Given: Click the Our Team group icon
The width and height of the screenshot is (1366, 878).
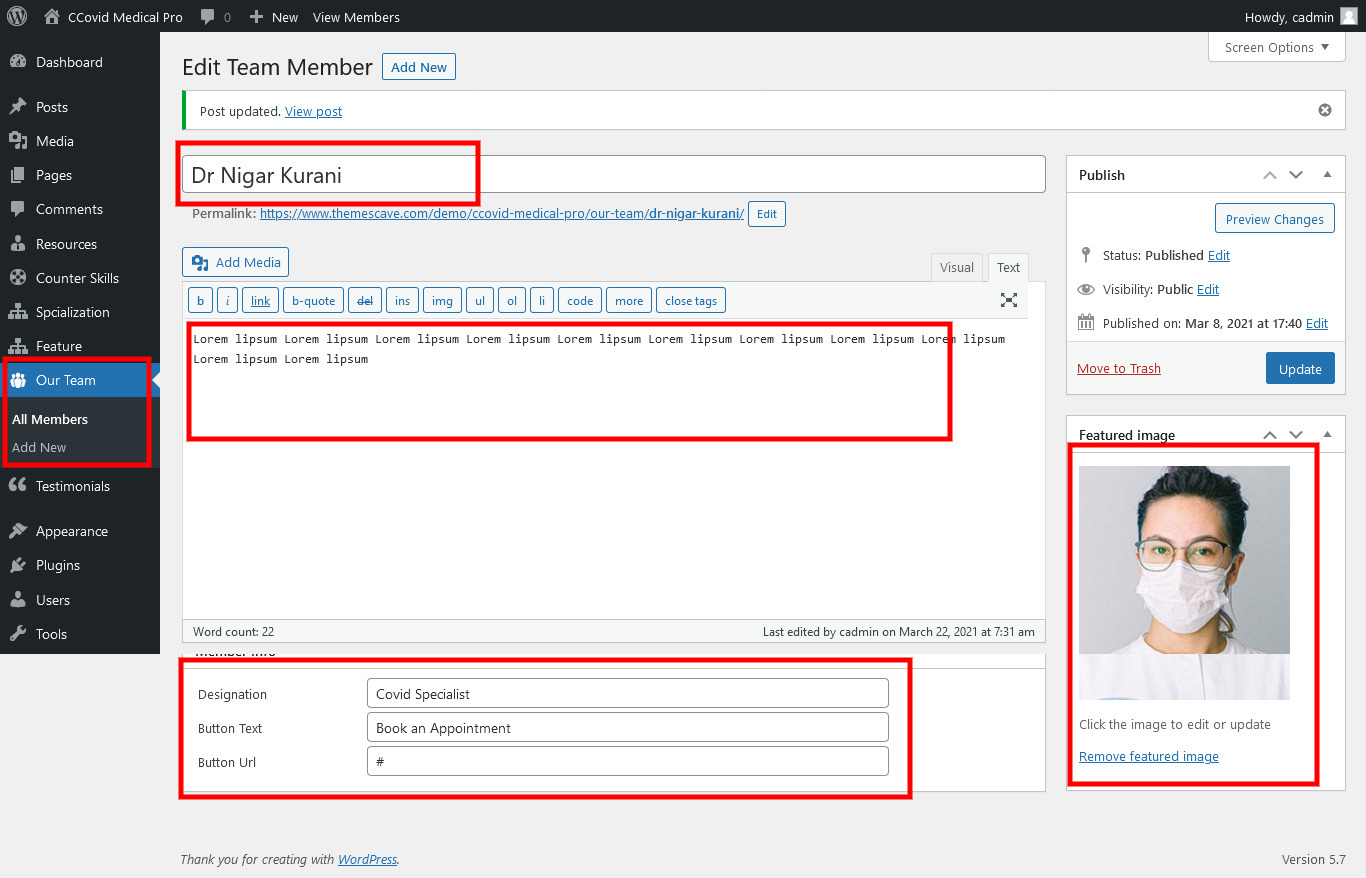Looking at the screenshot, I should pyautogui.click(x=18, y=380).
